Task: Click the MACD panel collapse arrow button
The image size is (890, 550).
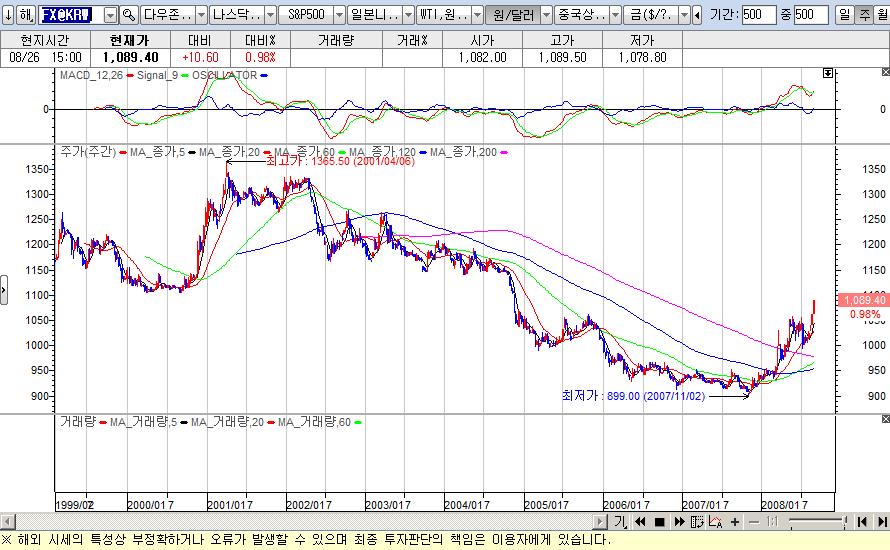Action: click(x=828, y=74)
